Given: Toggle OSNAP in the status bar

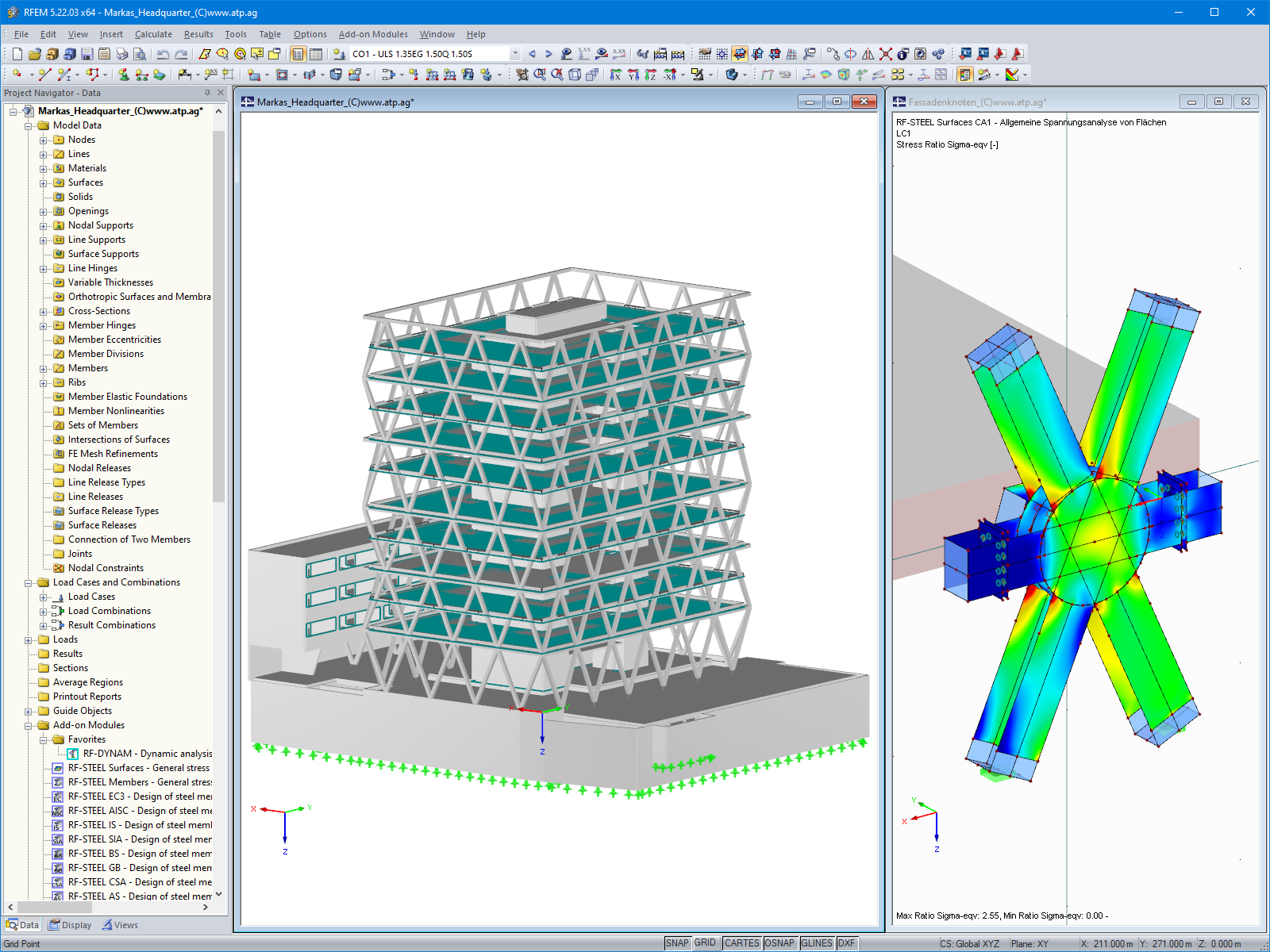Looking at the screenshot, I should (x=780, y=942).
